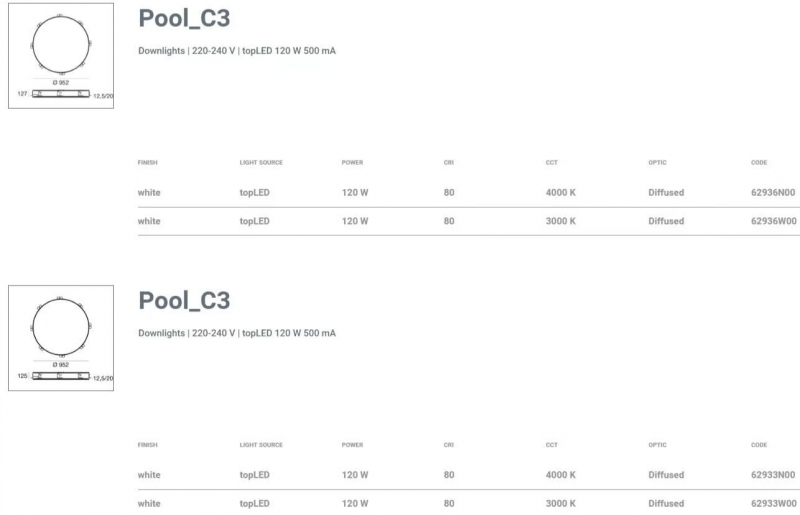800x515 pixels.
Task: Click the FINISH column header in the first table
Action: coord(147,162)
